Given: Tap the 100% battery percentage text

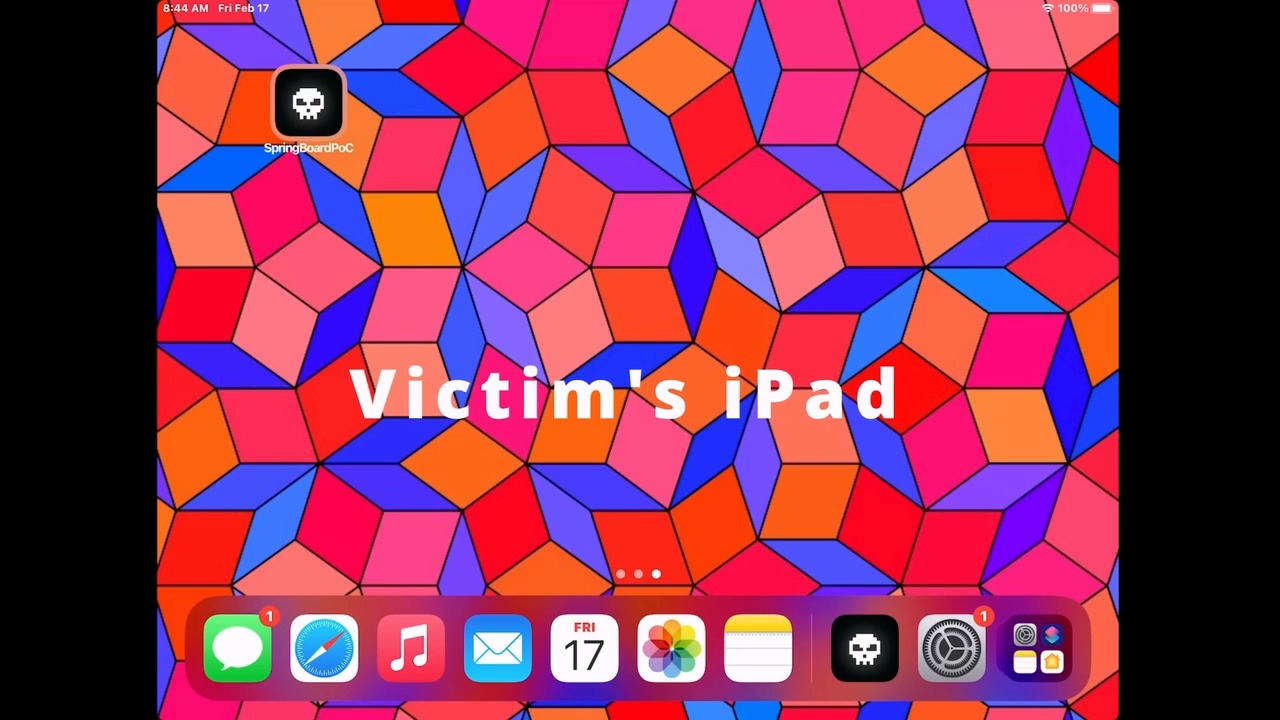Looking at the screenshot, I should tap(1073, 8).
